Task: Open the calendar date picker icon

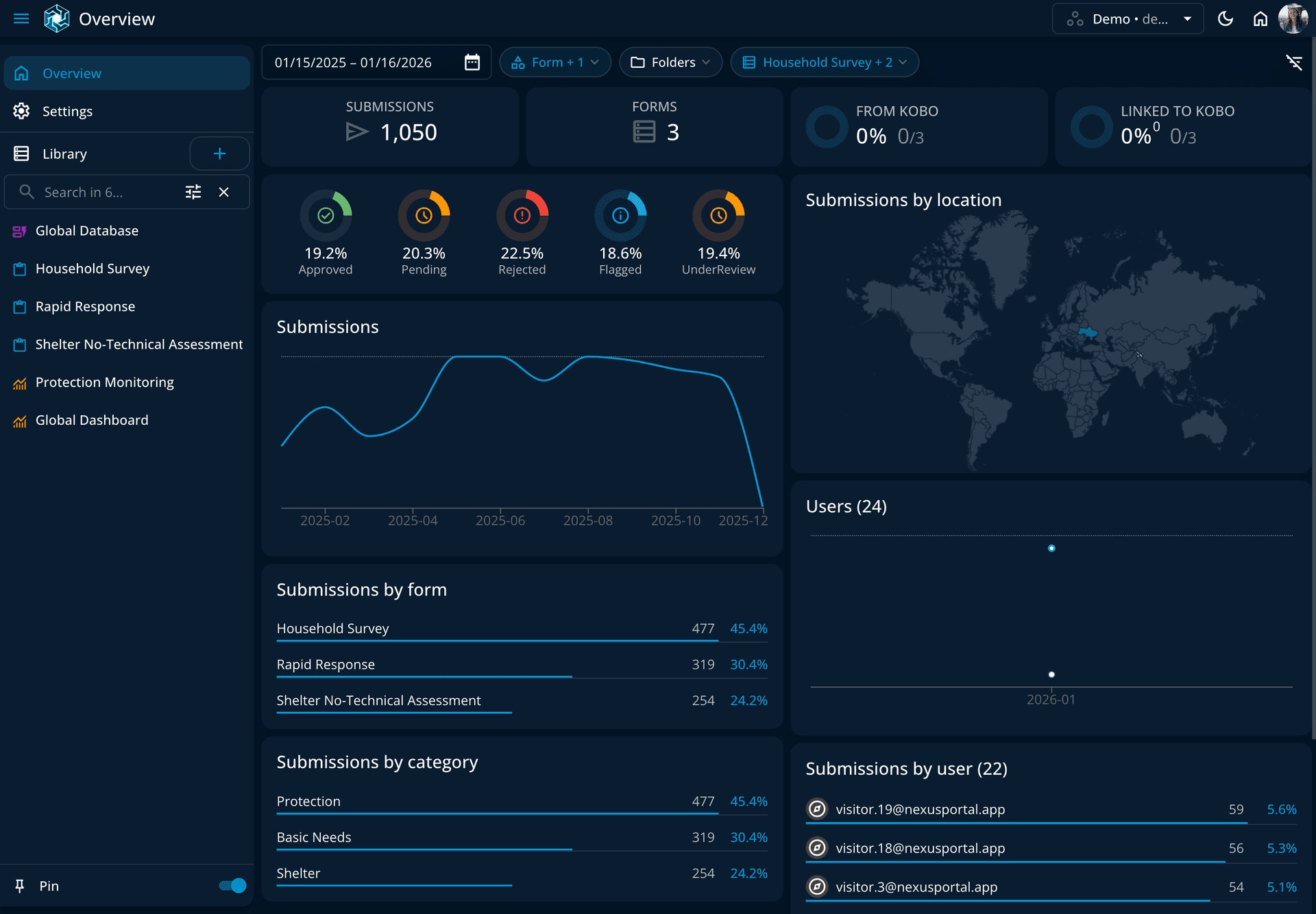Action: (472, 62)
